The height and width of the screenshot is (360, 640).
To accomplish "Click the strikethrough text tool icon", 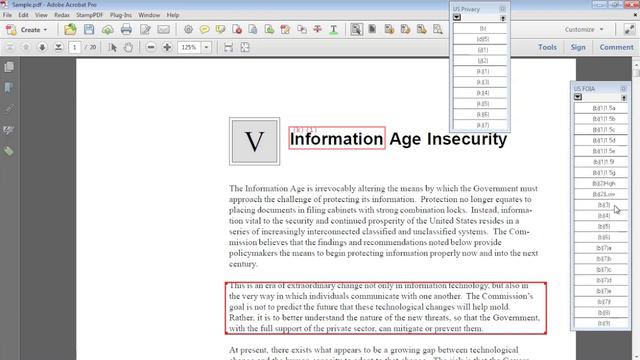I will point(317,29).
